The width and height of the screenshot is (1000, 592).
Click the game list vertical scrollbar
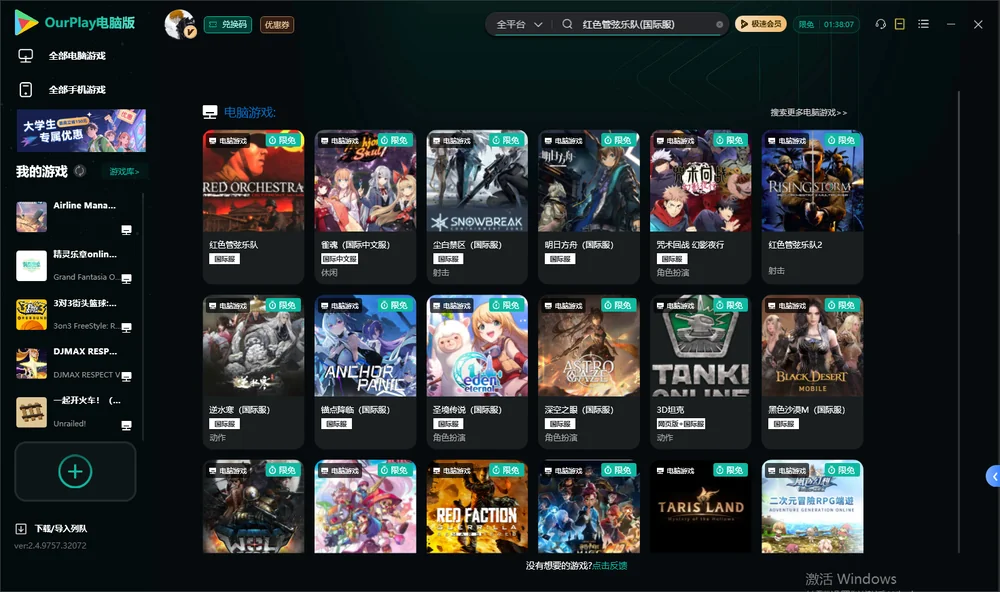958,322
